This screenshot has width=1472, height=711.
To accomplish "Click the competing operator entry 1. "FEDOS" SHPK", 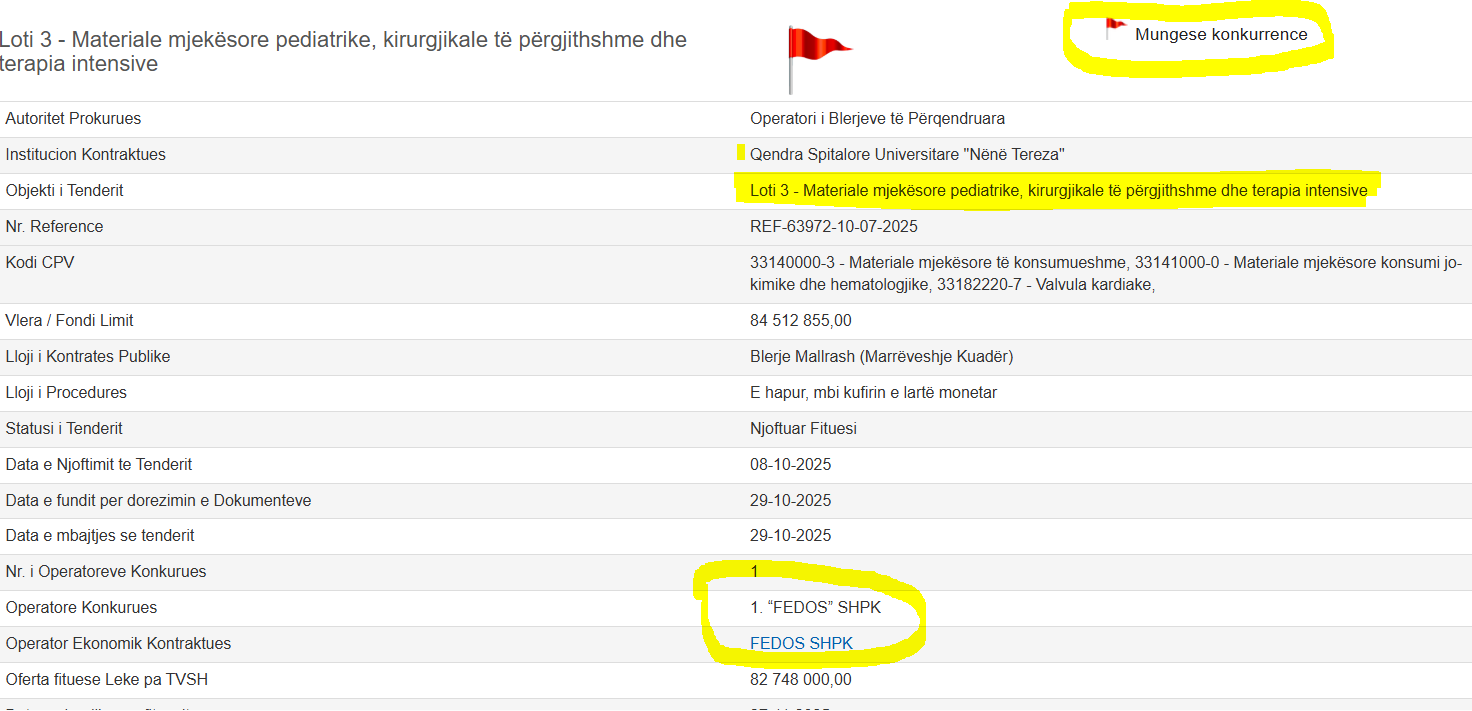I will pos(815,608).
